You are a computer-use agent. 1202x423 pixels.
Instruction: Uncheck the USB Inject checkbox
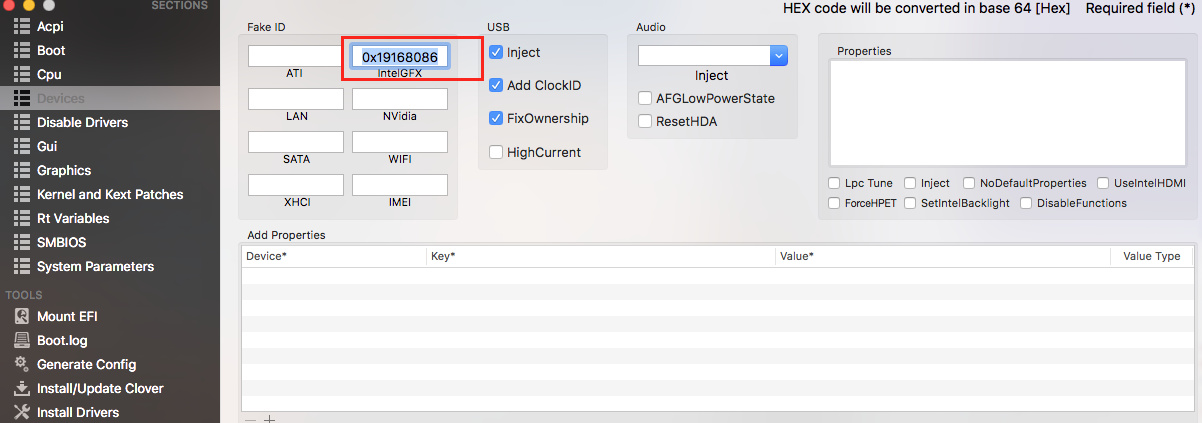click(496, 52)
